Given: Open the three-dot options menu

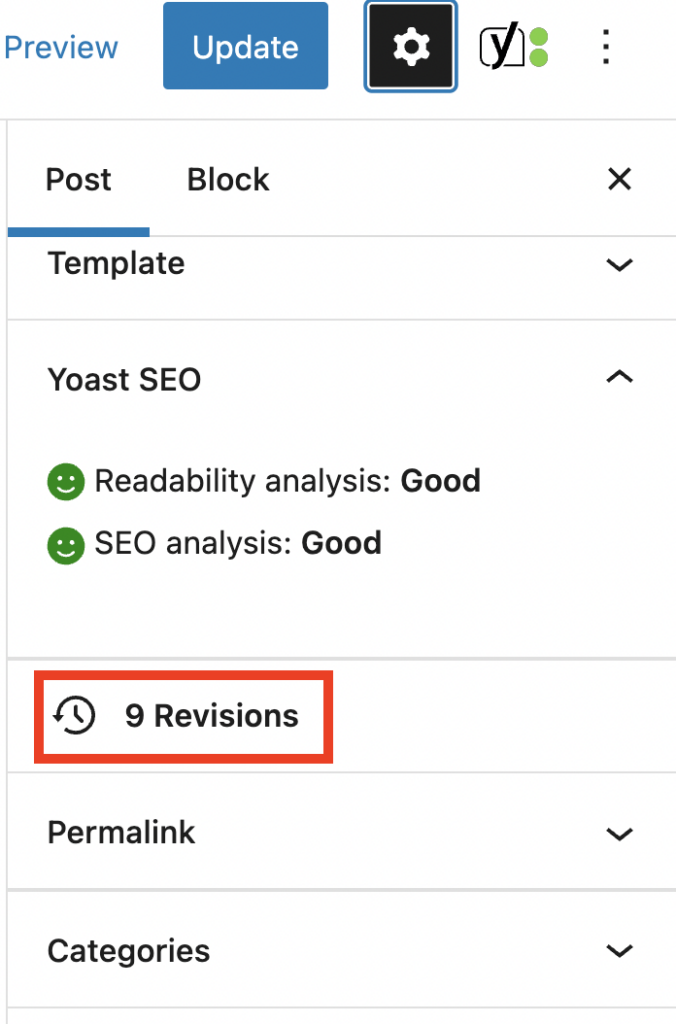Looking at the screenshot, I should pos(606,46).
